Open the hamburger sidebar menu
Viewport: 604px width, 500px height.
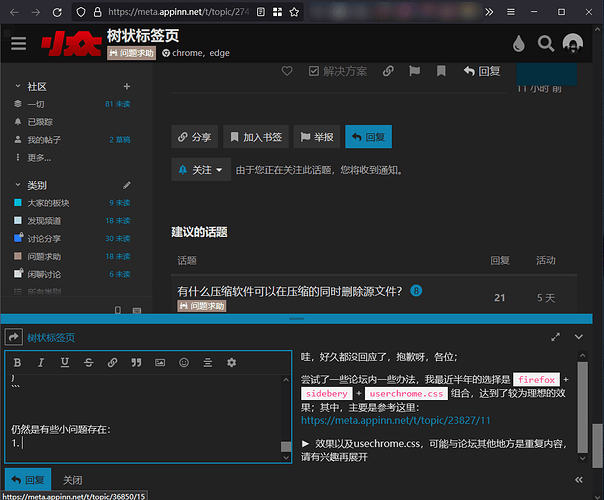[x=18, y=44]
